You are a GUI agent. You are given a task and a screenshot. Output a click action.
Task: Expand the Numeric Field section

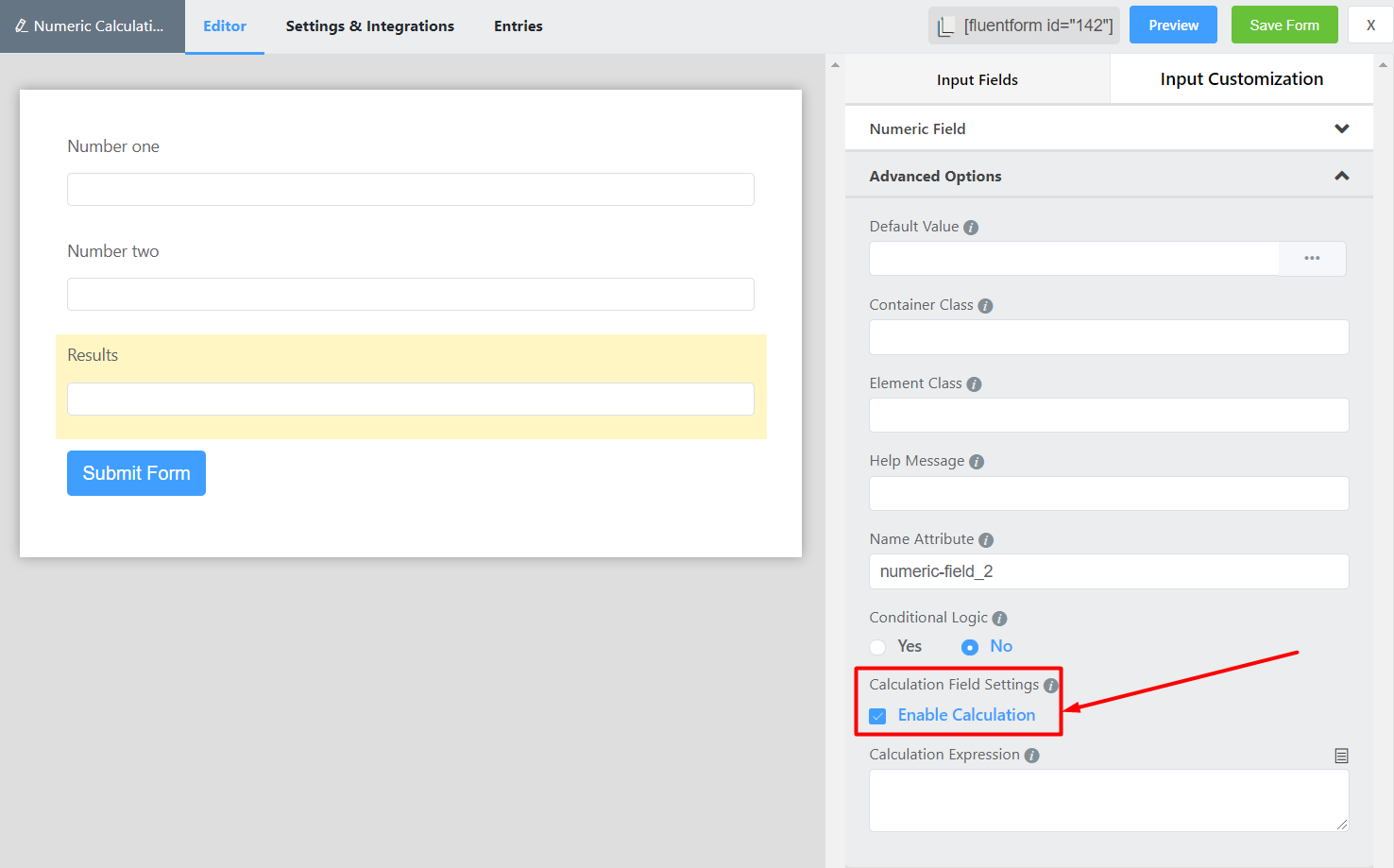[1341, 128]
